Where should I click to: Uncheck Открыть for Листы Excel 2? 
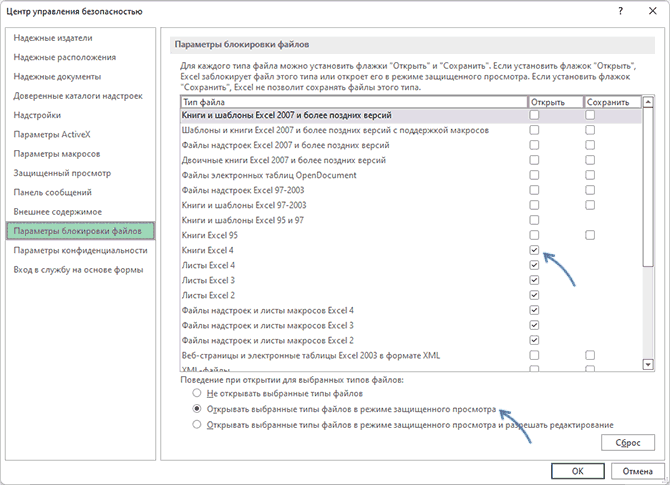(x=534, y=295)
